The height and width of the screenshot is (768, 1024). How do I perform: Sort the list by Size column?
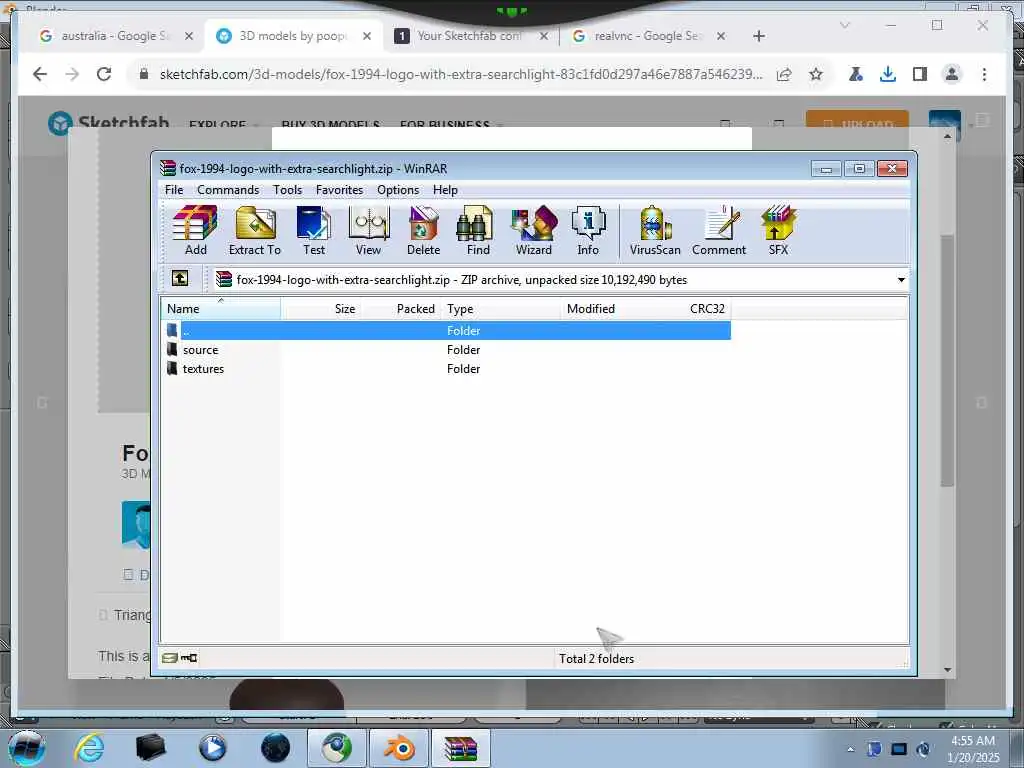coord(321,309)
